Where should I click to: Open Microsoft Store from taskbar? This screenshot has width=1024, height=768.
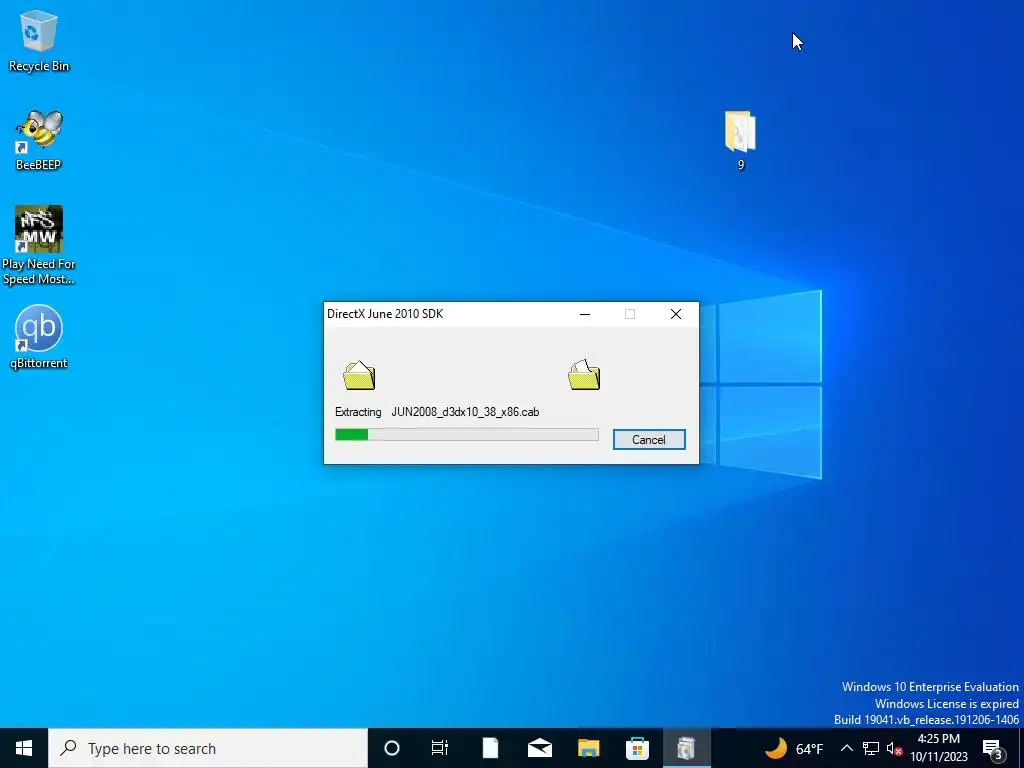coord(637,748)
